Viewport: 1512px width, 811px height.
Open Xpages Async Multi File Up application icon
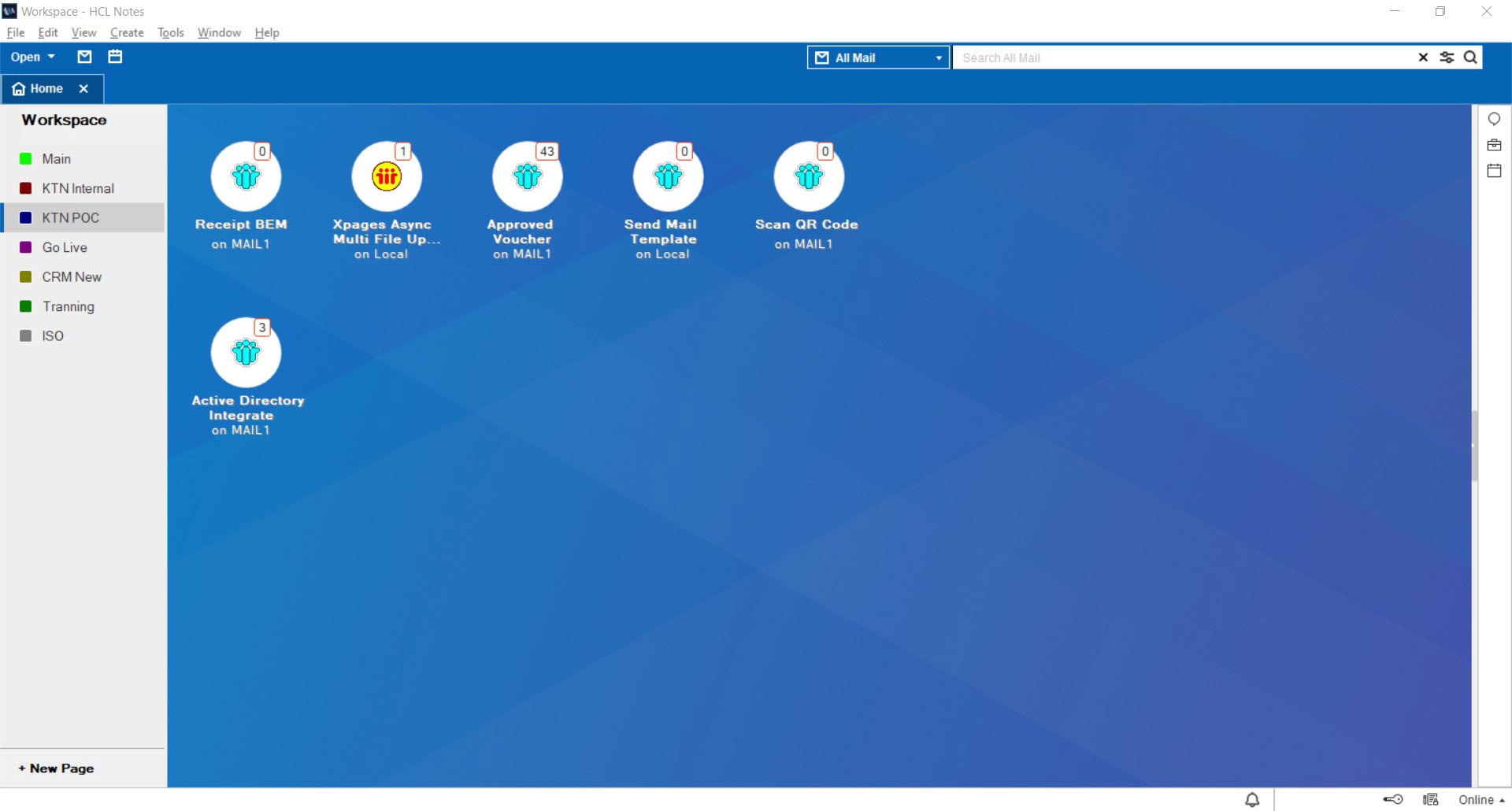click(387, 176)
